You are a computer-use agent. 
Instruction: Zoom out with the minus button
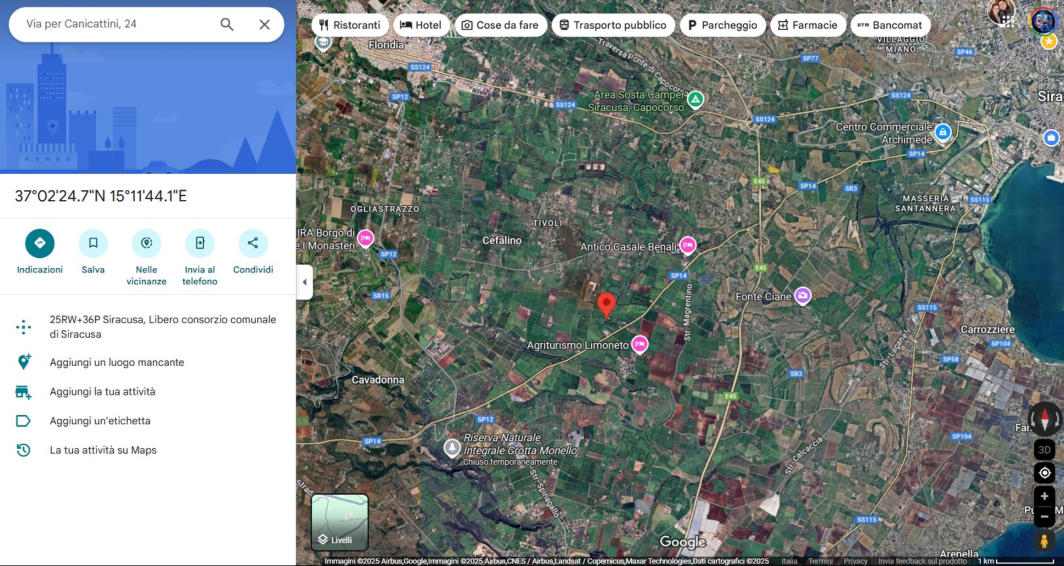(x=1044, y=517)
